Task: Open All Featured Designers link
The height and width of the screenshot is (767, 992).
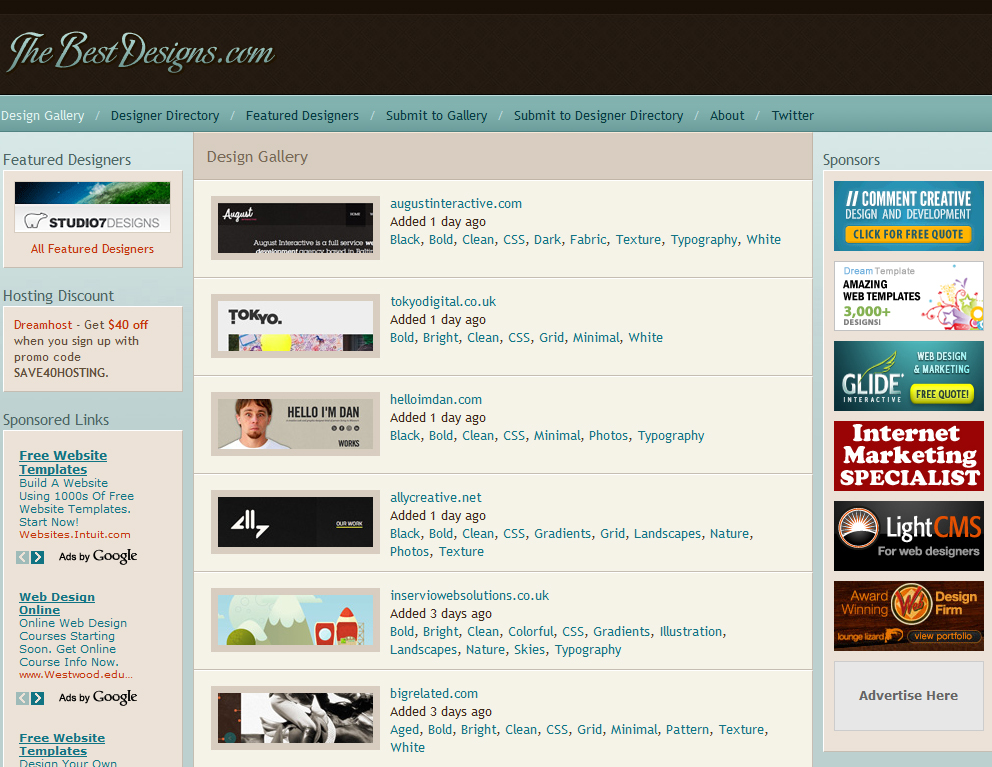Action: click(92, 249)
